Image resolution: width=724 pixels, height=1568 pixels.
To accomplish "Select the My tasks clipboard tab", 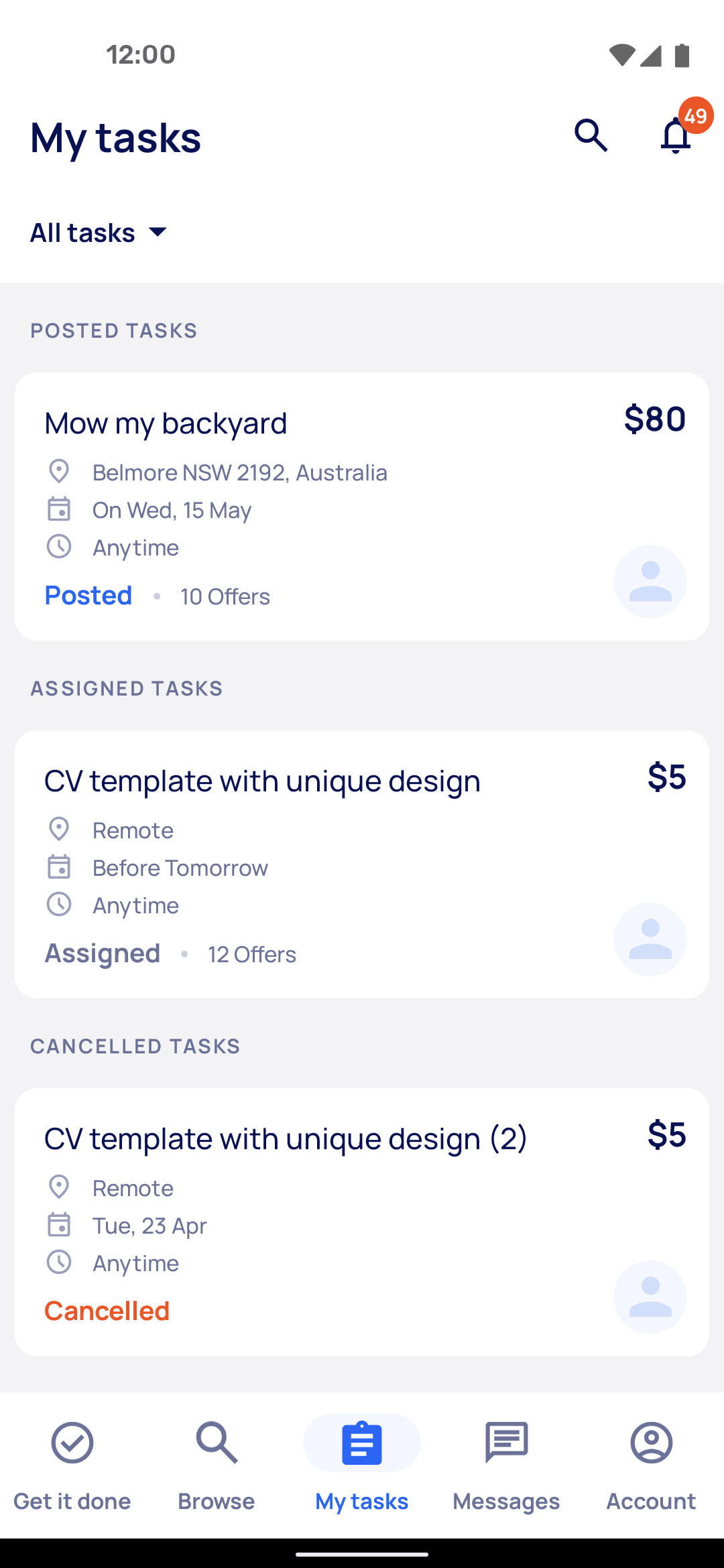I will 362,1465.
